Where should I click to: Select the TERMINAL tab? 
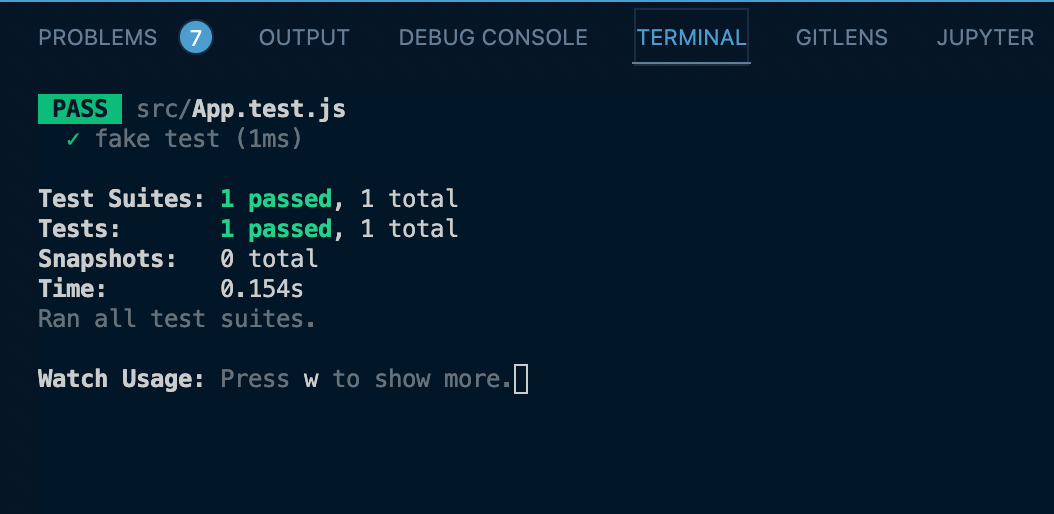coord(691,38)
